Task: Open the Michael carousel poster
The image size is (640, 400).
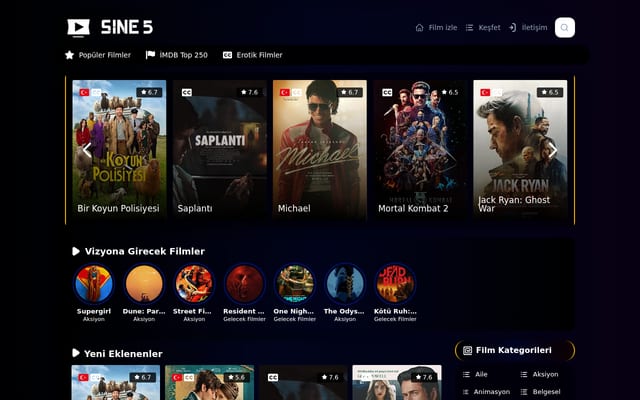Action: tap(320, 149)
